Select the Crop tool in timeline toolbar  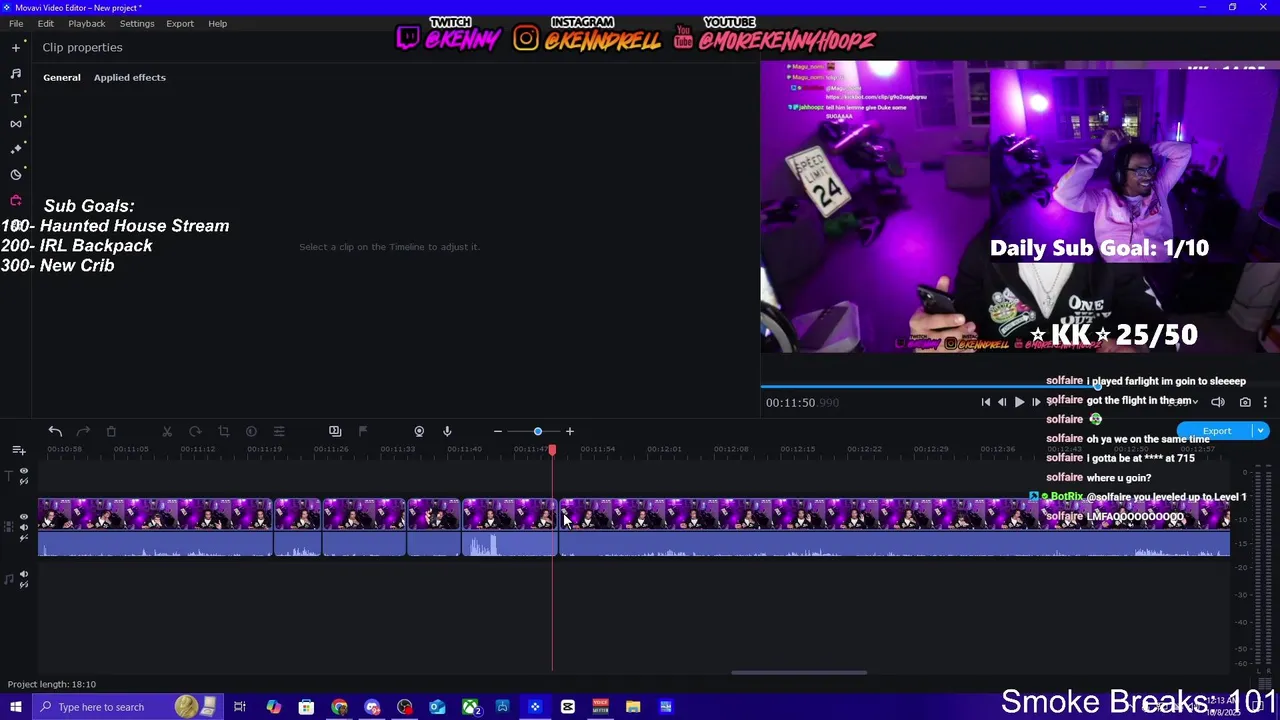tap(223, 431)
